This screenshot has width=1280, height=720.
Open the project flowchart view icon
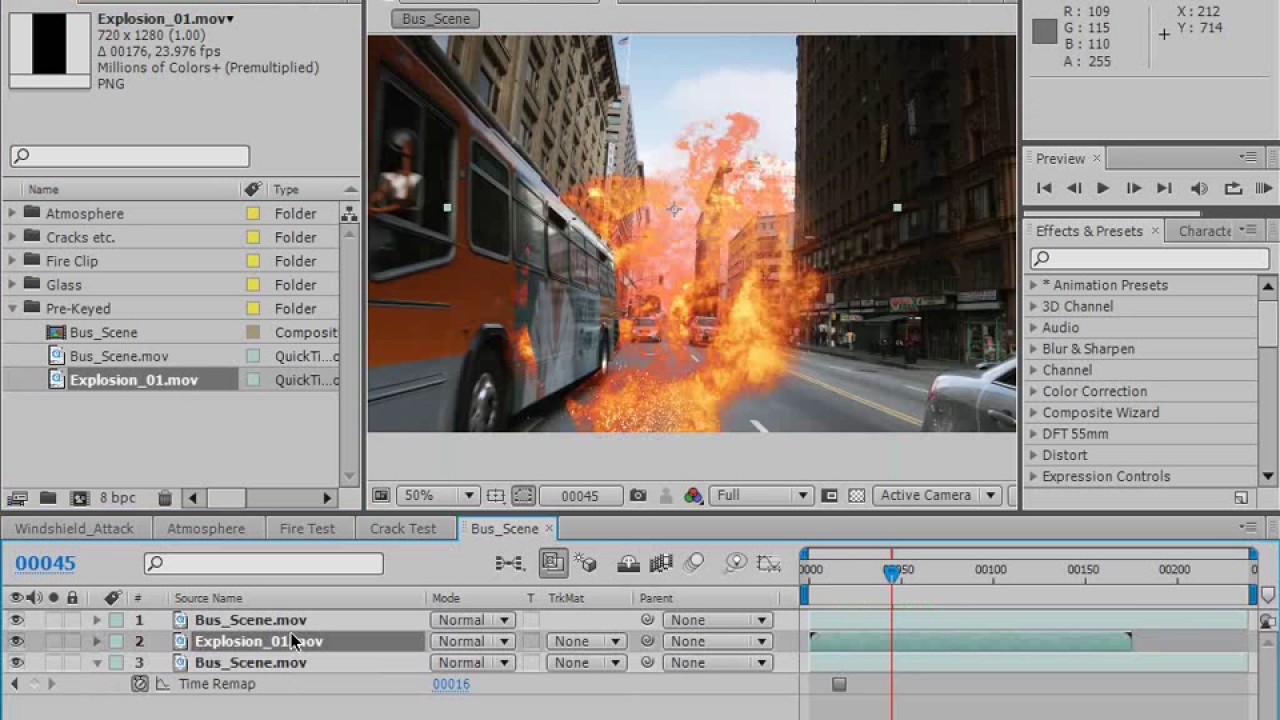point(349,214)
